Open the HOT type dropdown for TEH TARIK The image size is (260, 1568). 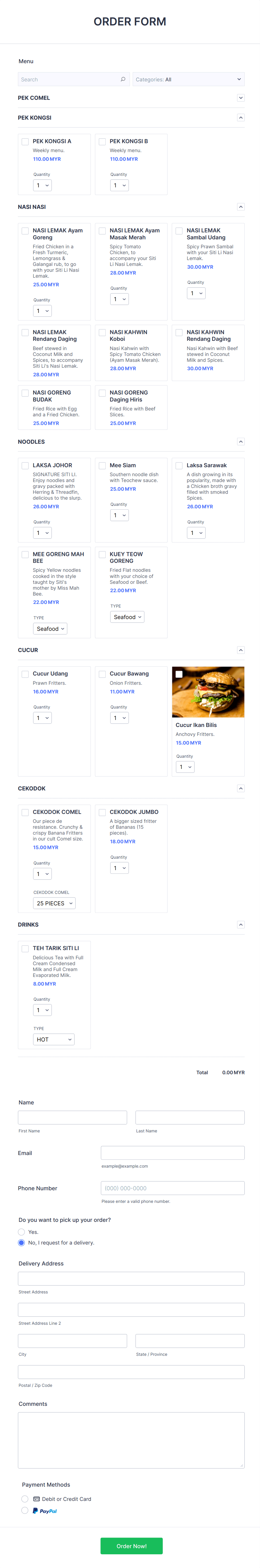[x=54, y=1039]
